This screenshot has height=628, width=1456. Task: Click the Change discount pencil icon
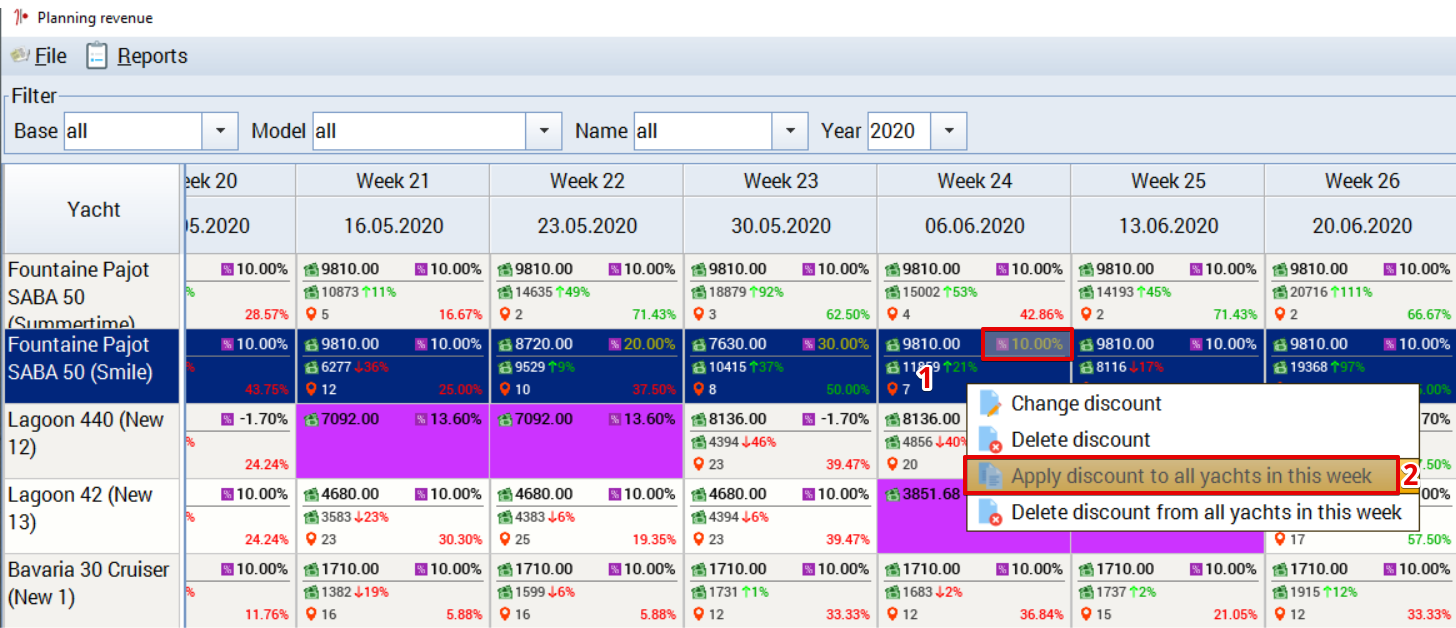(x=990, y=404)
